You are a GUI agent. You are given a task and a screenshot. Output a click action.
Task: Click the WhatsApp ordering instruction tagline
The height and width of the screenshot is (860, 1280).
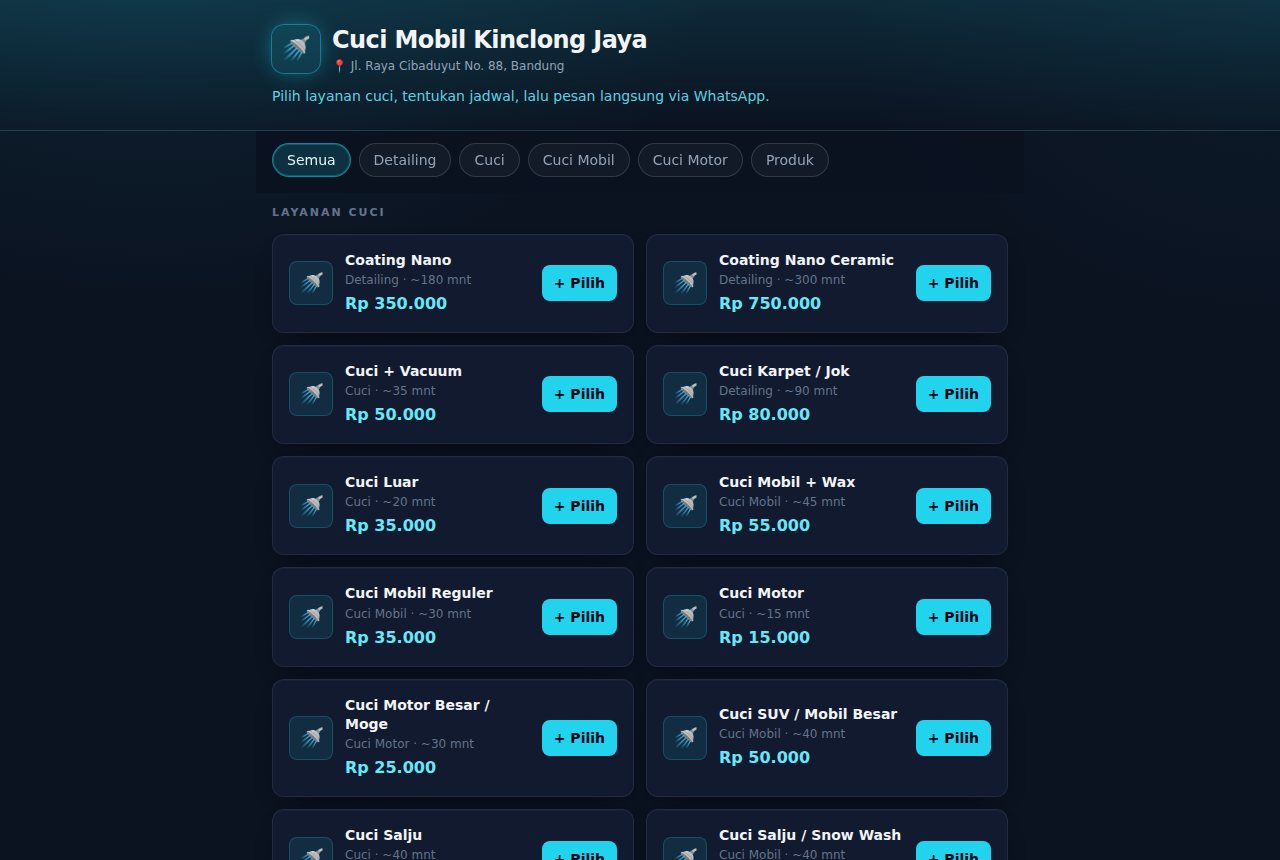coord(520,96)
